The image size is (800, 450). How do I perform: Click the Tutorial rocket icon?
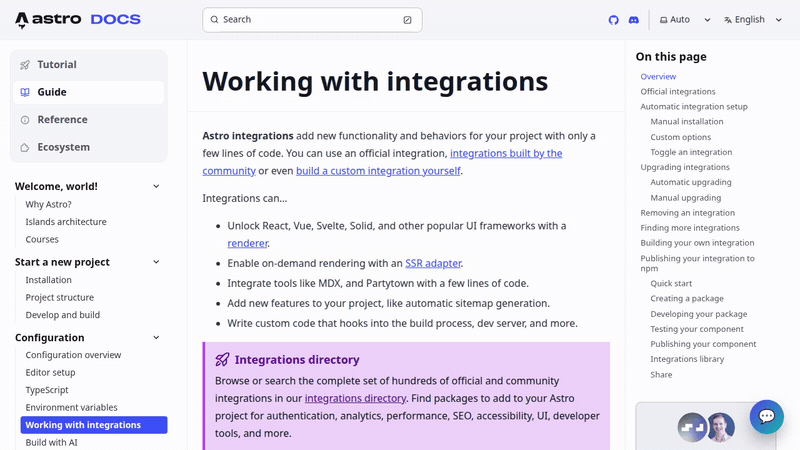24,65
